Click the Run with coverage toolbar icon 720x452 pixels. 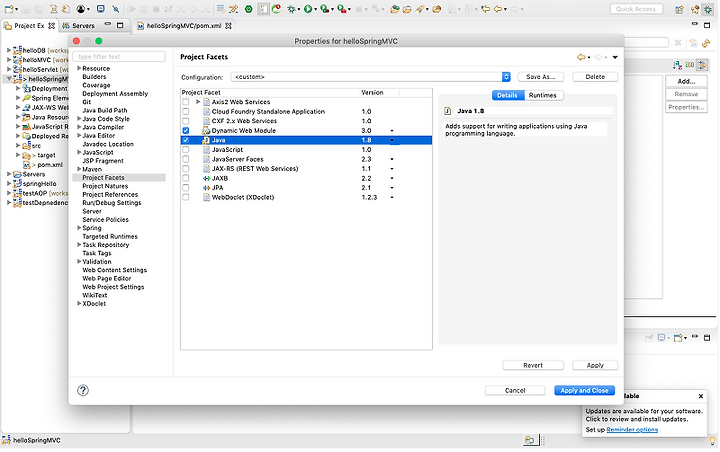(x=325, y=9)
